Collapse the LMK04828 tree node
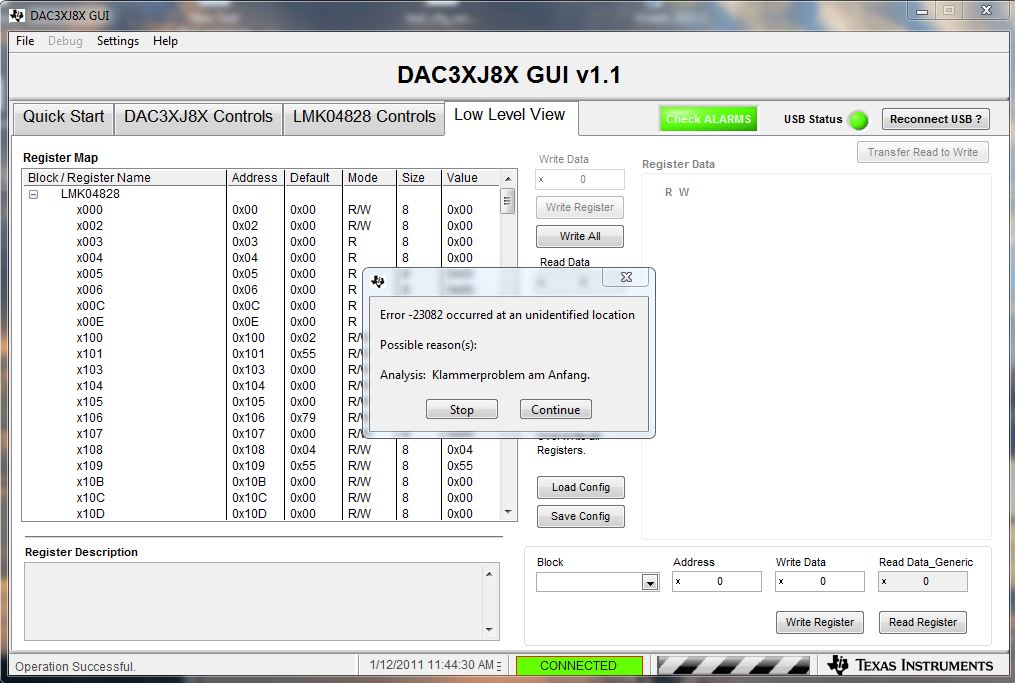Screen dimensions: 1015x683 click(x=34, y=194)
